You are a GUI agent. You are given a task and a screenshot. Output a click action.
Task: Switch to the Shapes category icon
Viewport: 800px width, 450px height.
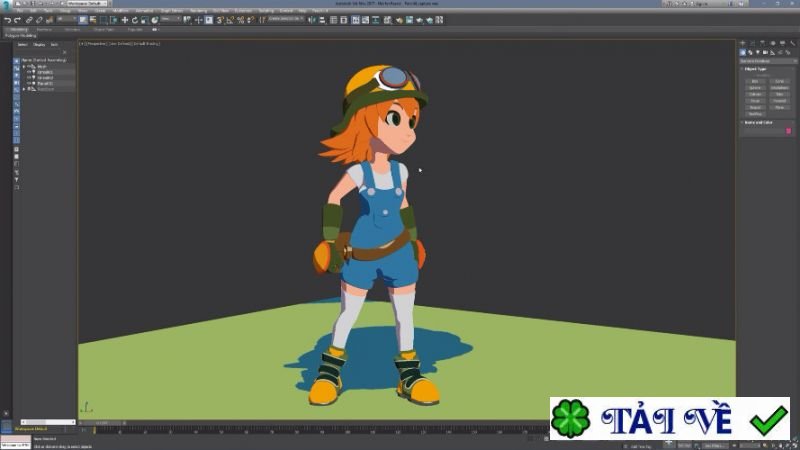coord(749,52)
